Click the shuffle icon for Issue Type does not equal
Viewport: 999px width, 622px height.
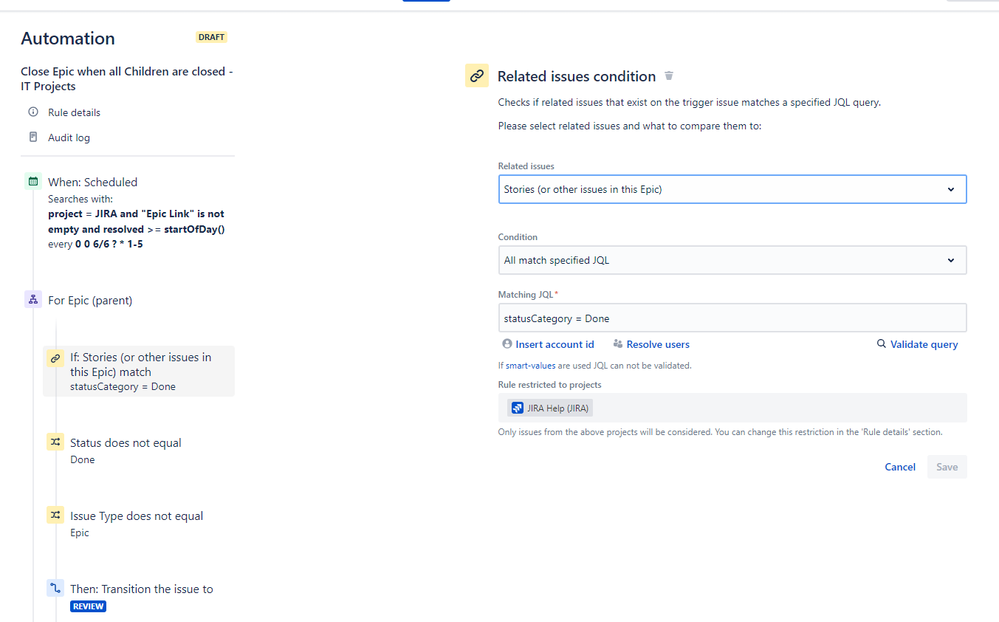pyautogui.click(x=55, y=514)
